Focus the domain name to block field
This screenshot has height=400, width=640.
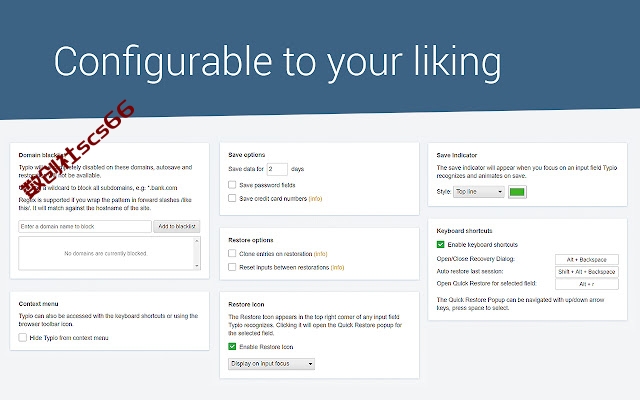[85, 226]
